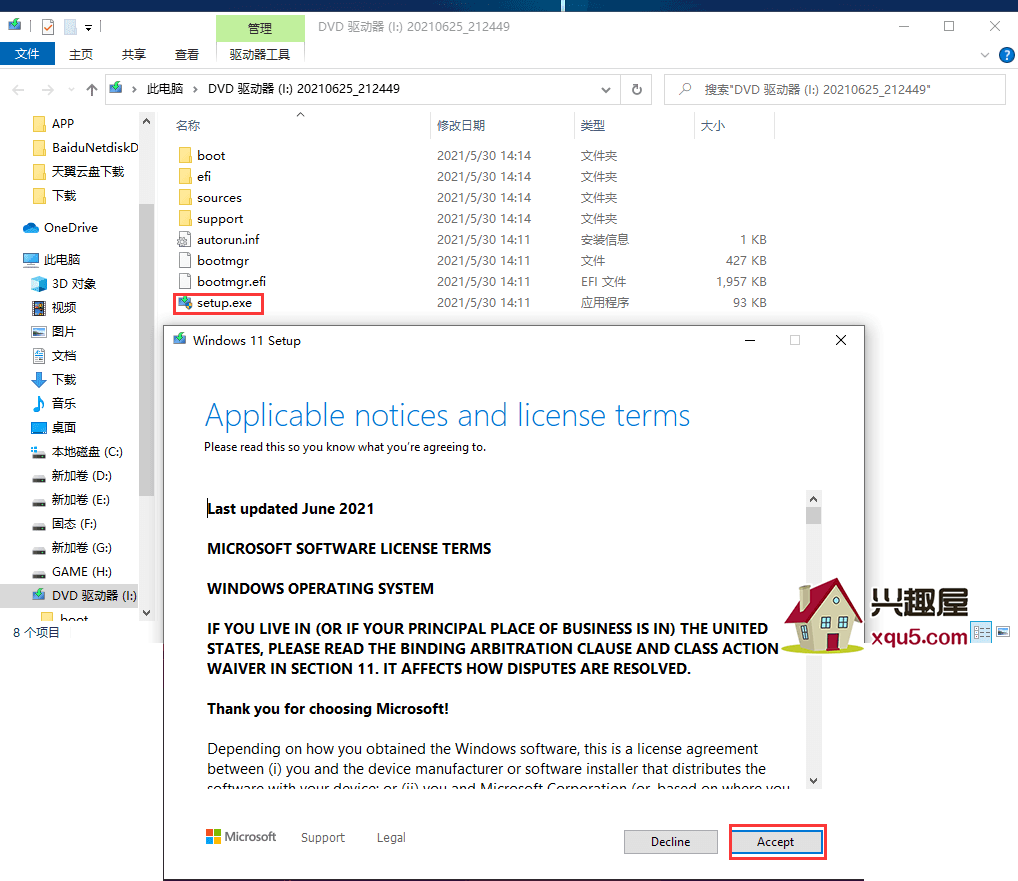The image size is (1018, 881).
Task: Go back with the back arrow
Action: coord(19,90)
